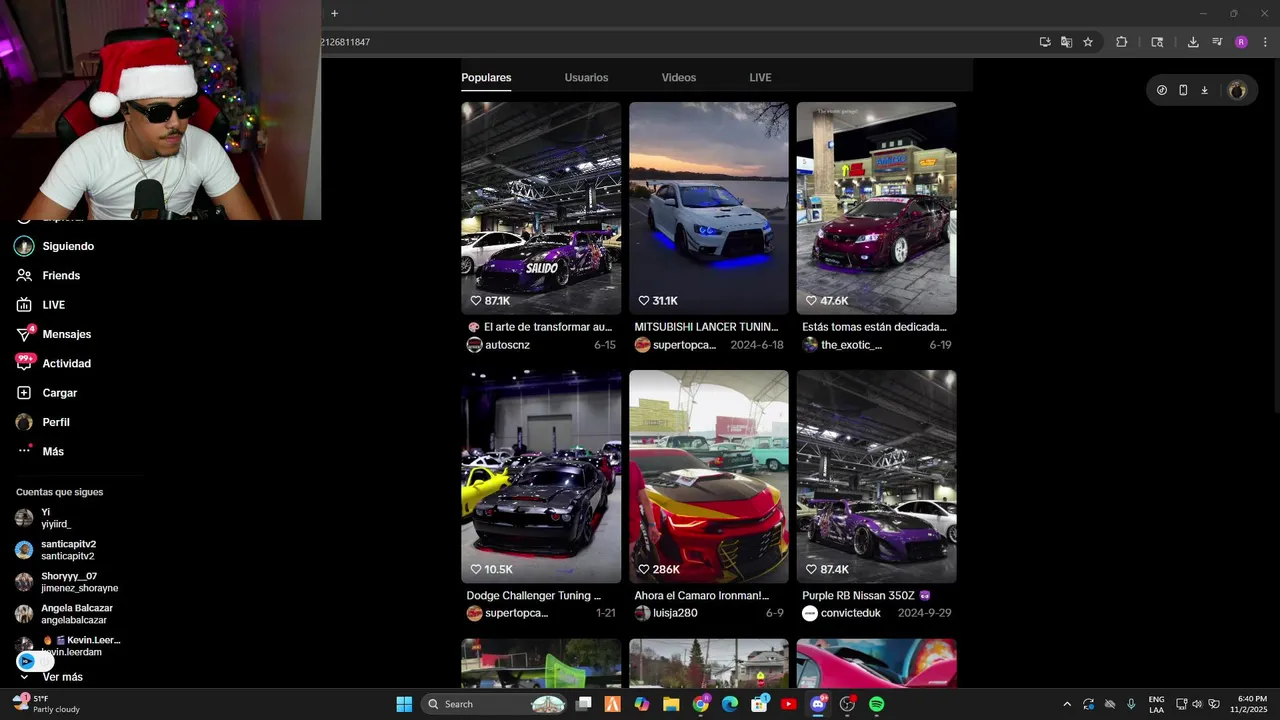Open Actividad notifications
1280x720 pixels.
pyautogui.click(x=53, y=363)
